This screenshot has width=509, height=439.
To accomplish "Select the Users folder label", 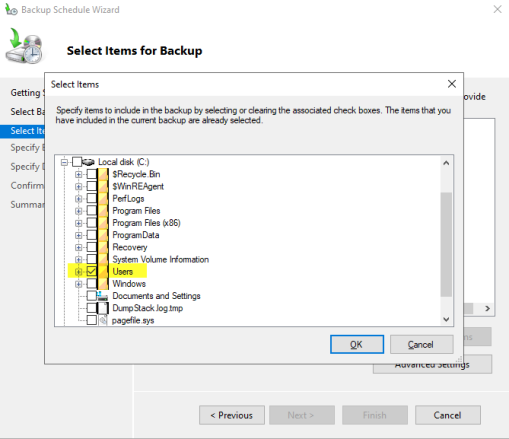I will pyautogui.click(x=123, y=272).
